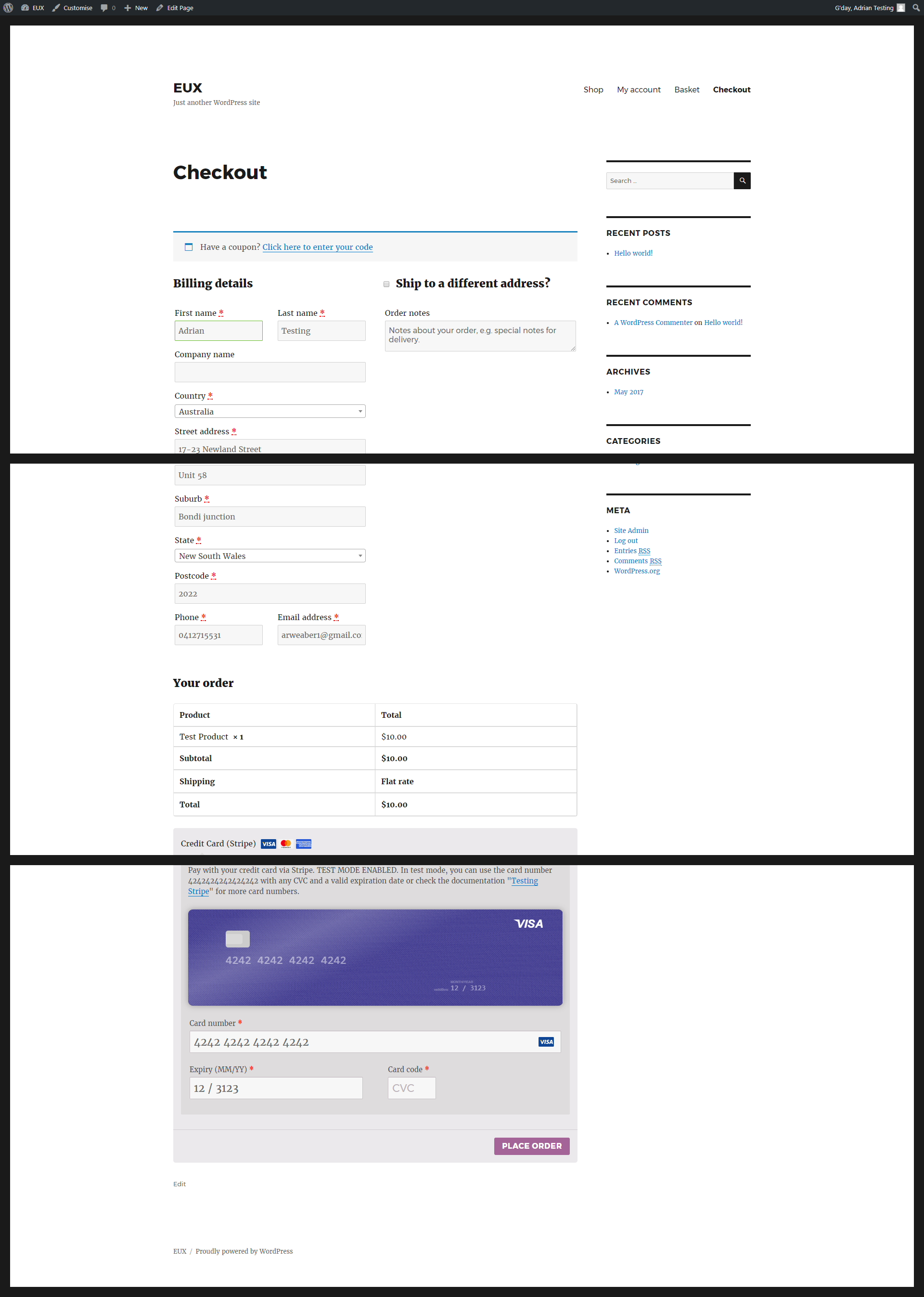This screenshot has width=924, height=1297.
Task: Enable RSS feed for Comments
Action: (x=638, y=560)
